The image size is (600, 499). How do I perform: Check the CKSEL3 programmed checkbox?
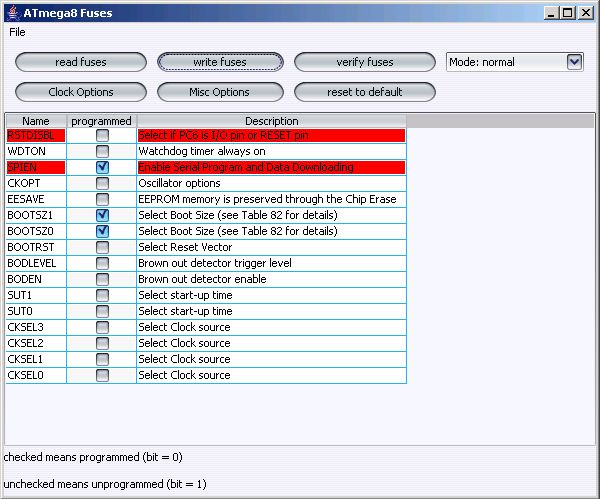coord(102,327)
